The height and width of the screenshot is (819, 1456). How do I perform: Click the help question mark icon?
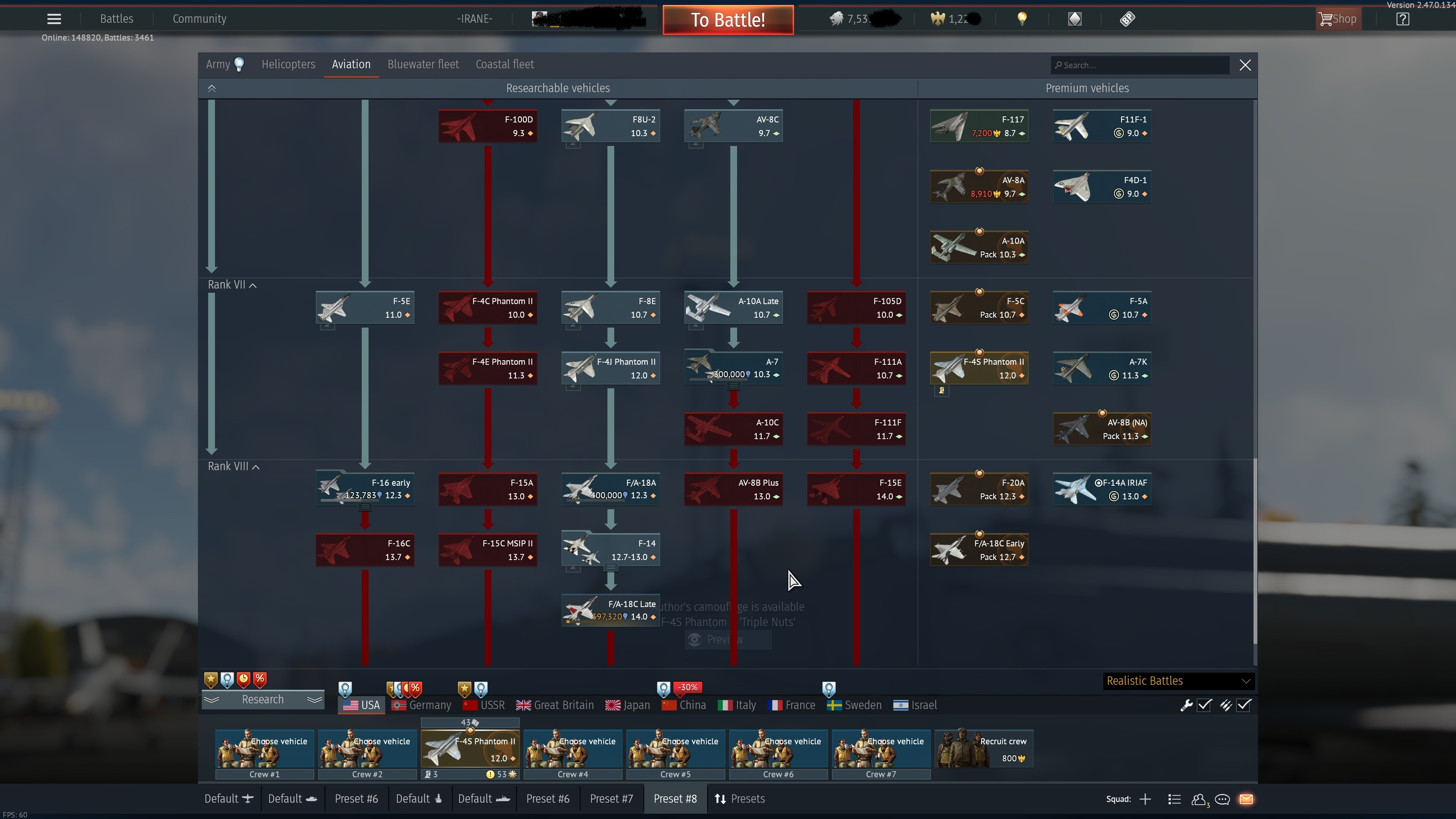[x=1402, y=19]
